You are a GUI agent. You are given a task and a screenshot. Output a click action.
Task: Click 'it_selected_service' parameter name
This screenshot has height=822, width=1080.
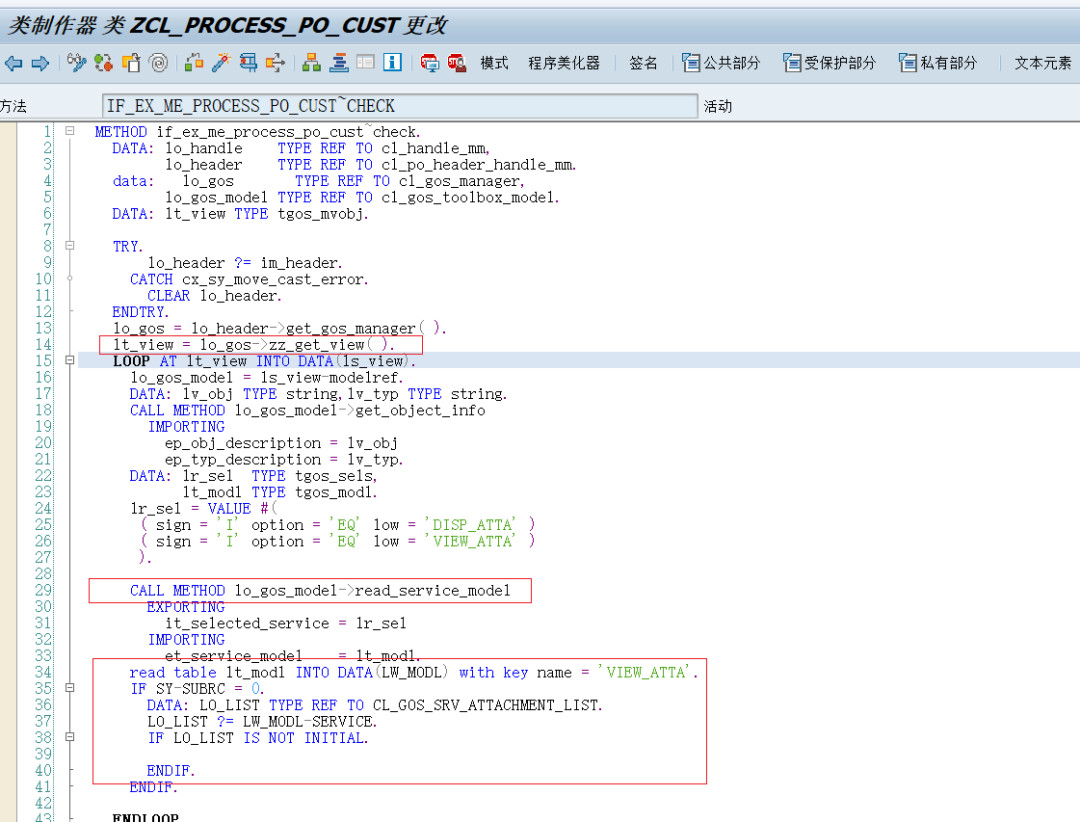[247, 624]
